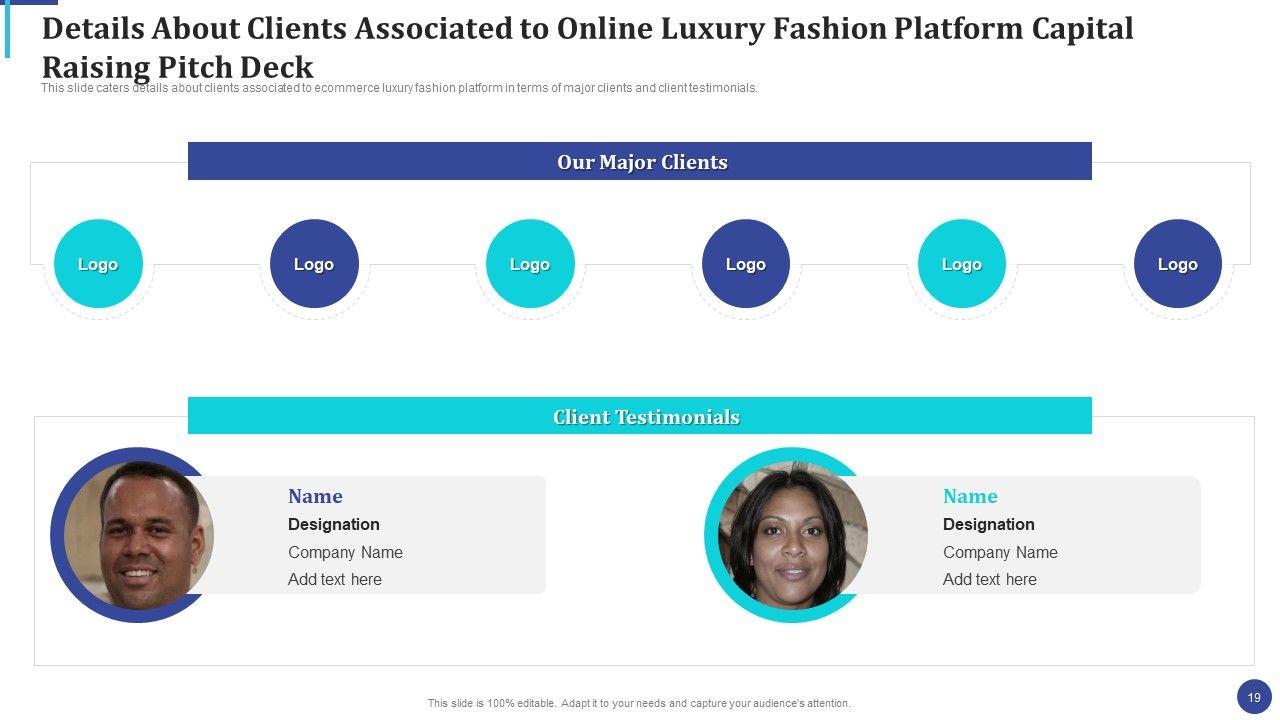Select the teal Name heading

970,496
